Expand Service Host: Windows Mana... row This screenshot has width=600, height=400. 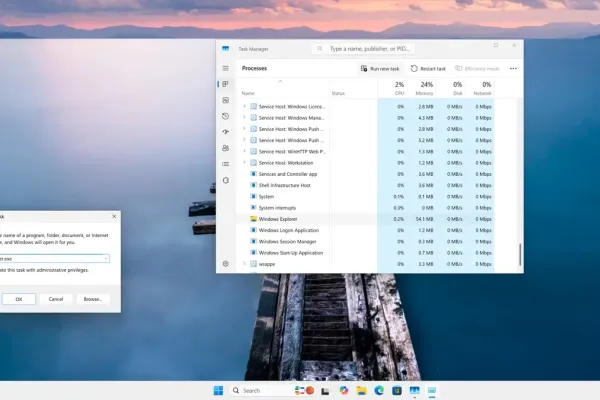(245, 118)
